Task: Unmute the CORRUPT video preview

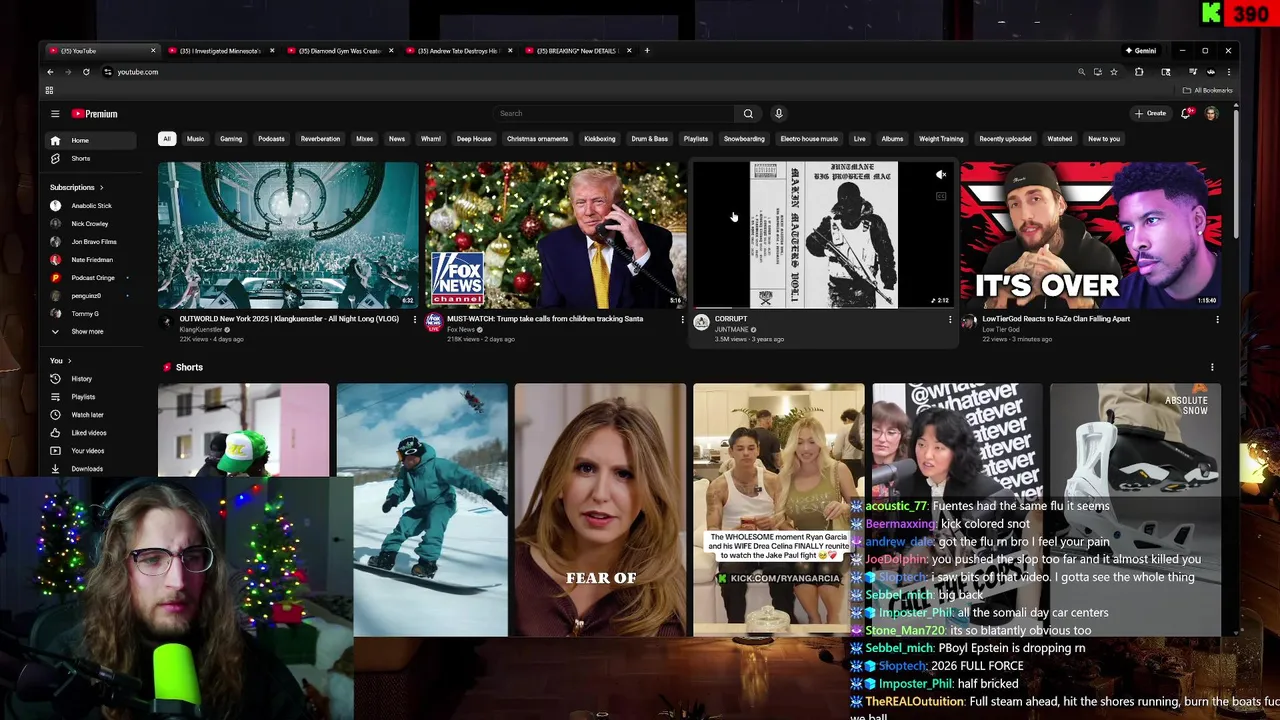Action: (941, 175)
